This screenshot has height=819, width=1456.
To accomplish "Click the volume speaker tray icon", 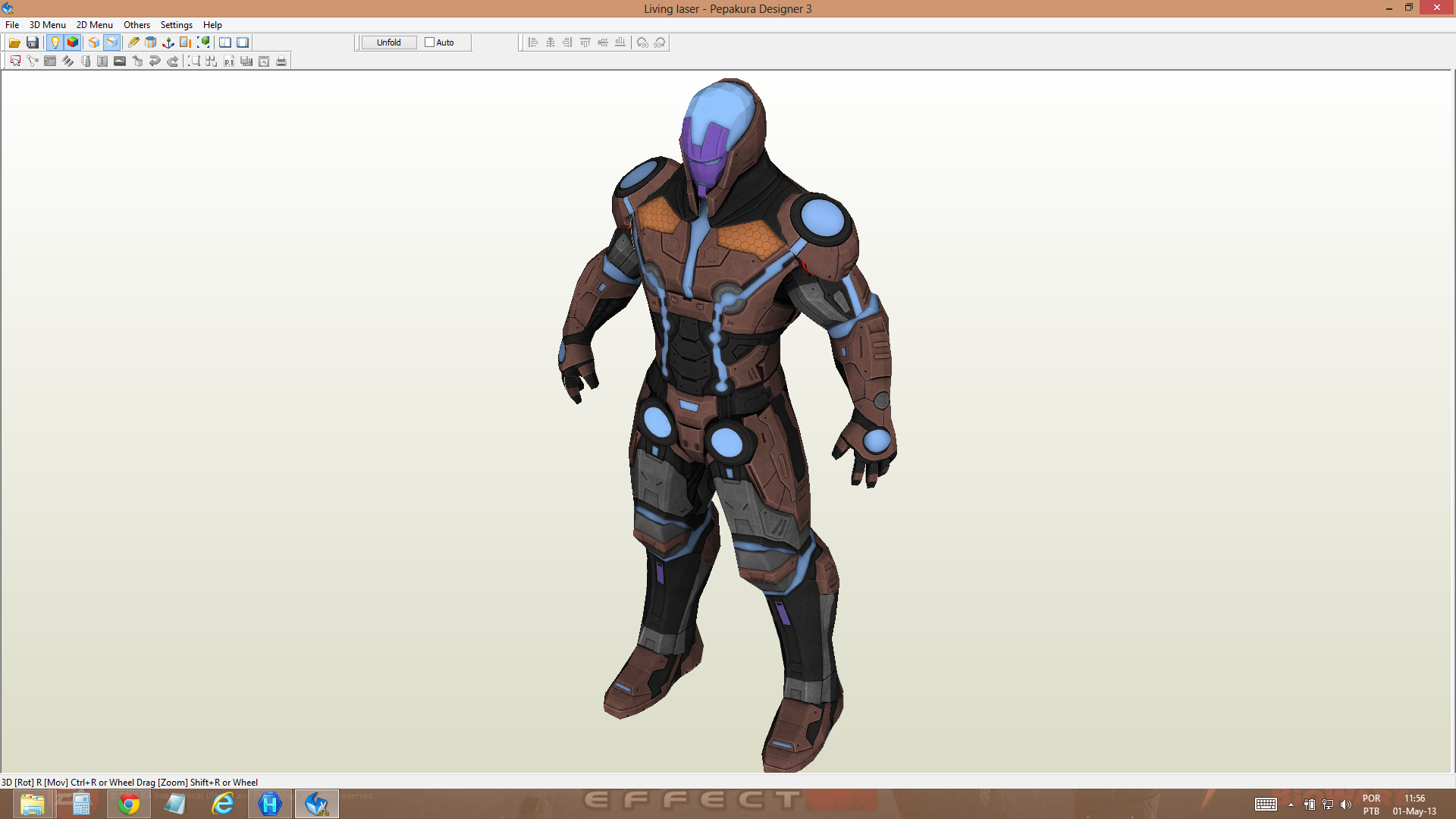I will [x=1346, y=805].
